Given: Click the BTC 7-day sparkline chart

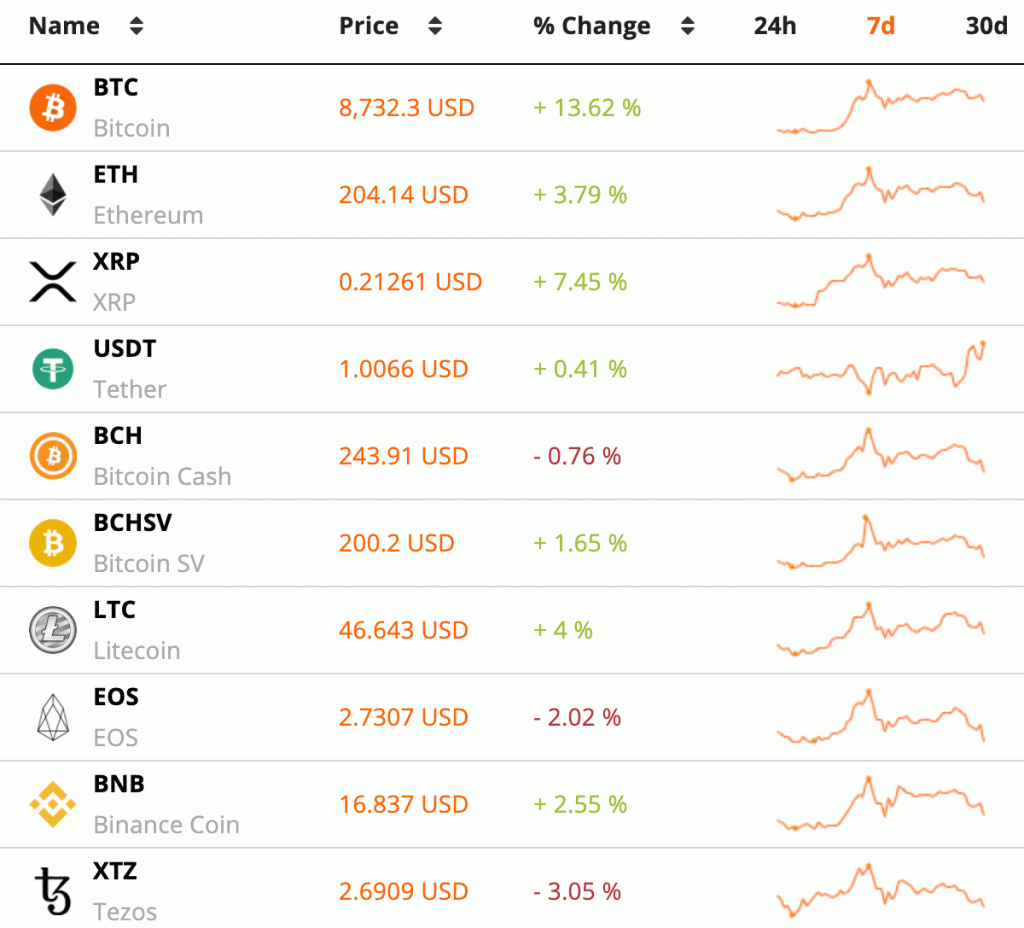Looking at the screenshot, I should point(880,108).
